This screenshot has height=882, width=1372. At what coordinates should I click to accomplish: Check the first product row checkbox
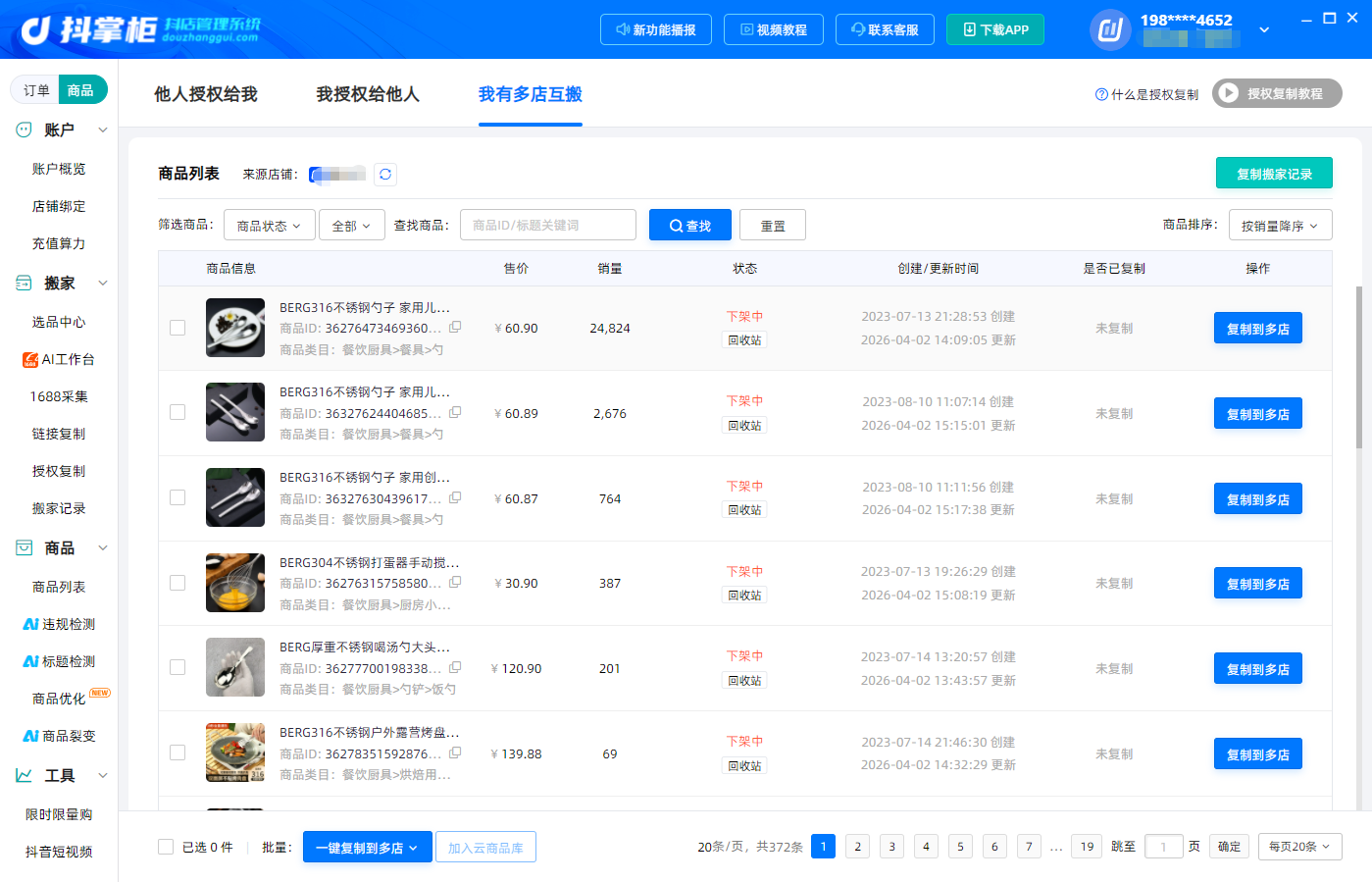point(178,328)
